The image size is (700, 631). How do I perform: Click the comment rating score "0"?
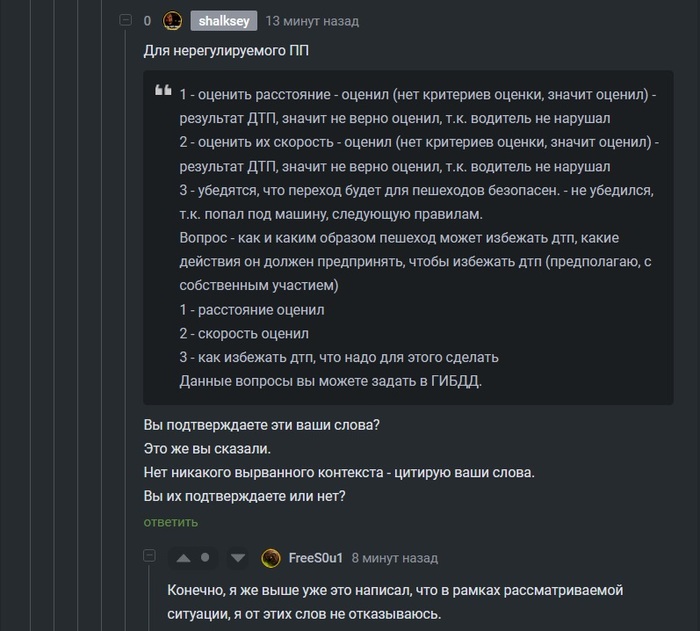147,21
